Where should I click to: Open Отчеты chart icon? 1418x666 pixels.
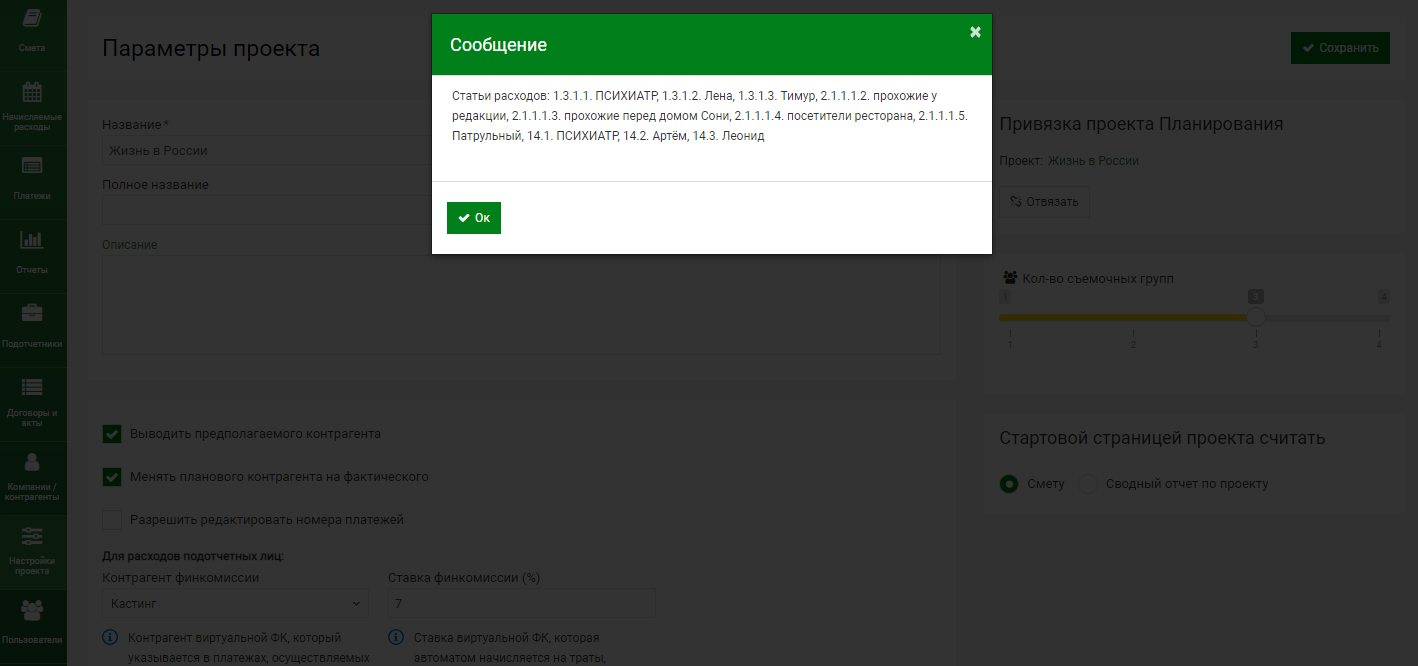coord(32,240)
